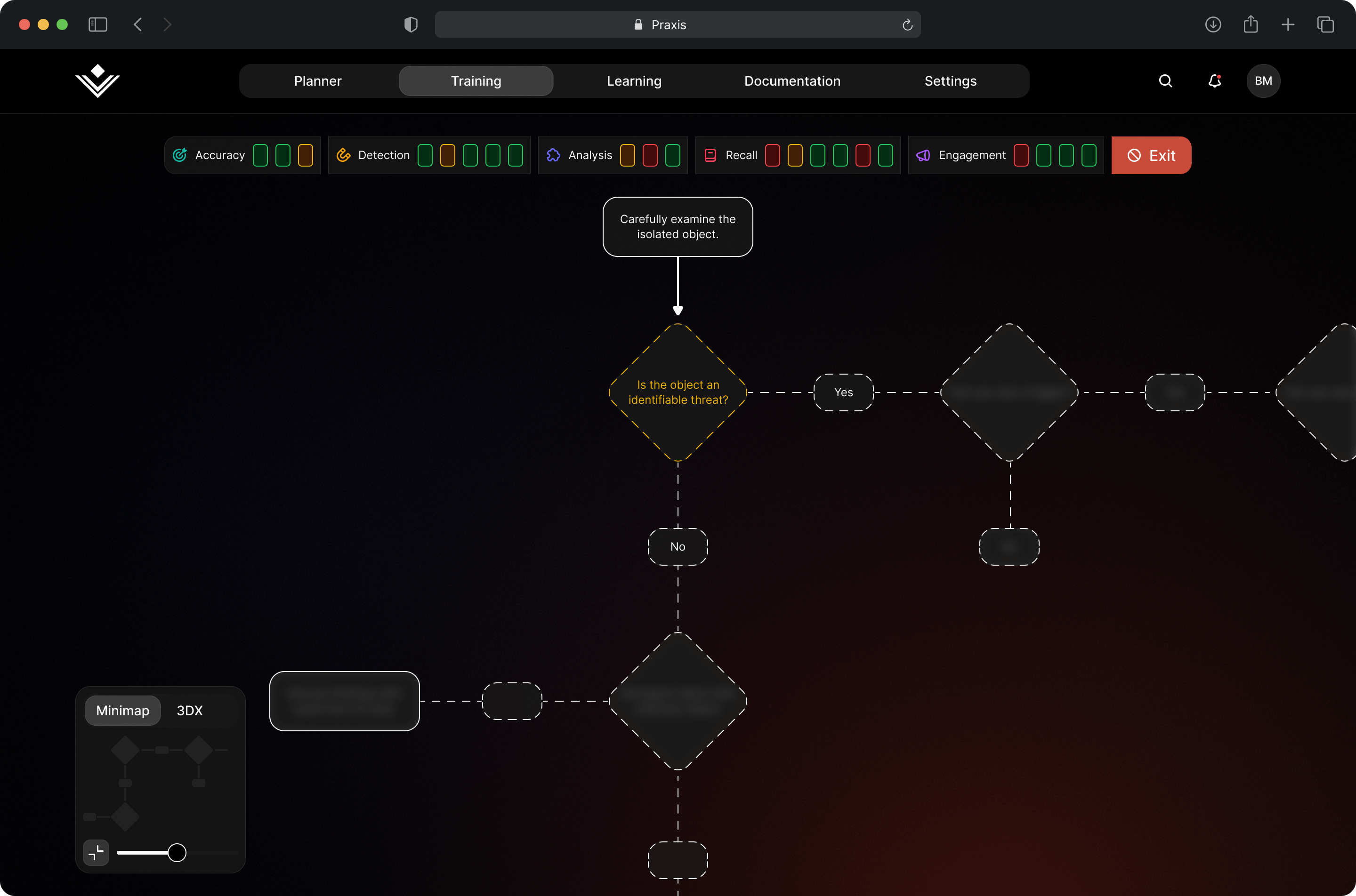This screenshot has width=1356, height=896.
Task: Click the Analysis brain icon
Action: point(553,155)
